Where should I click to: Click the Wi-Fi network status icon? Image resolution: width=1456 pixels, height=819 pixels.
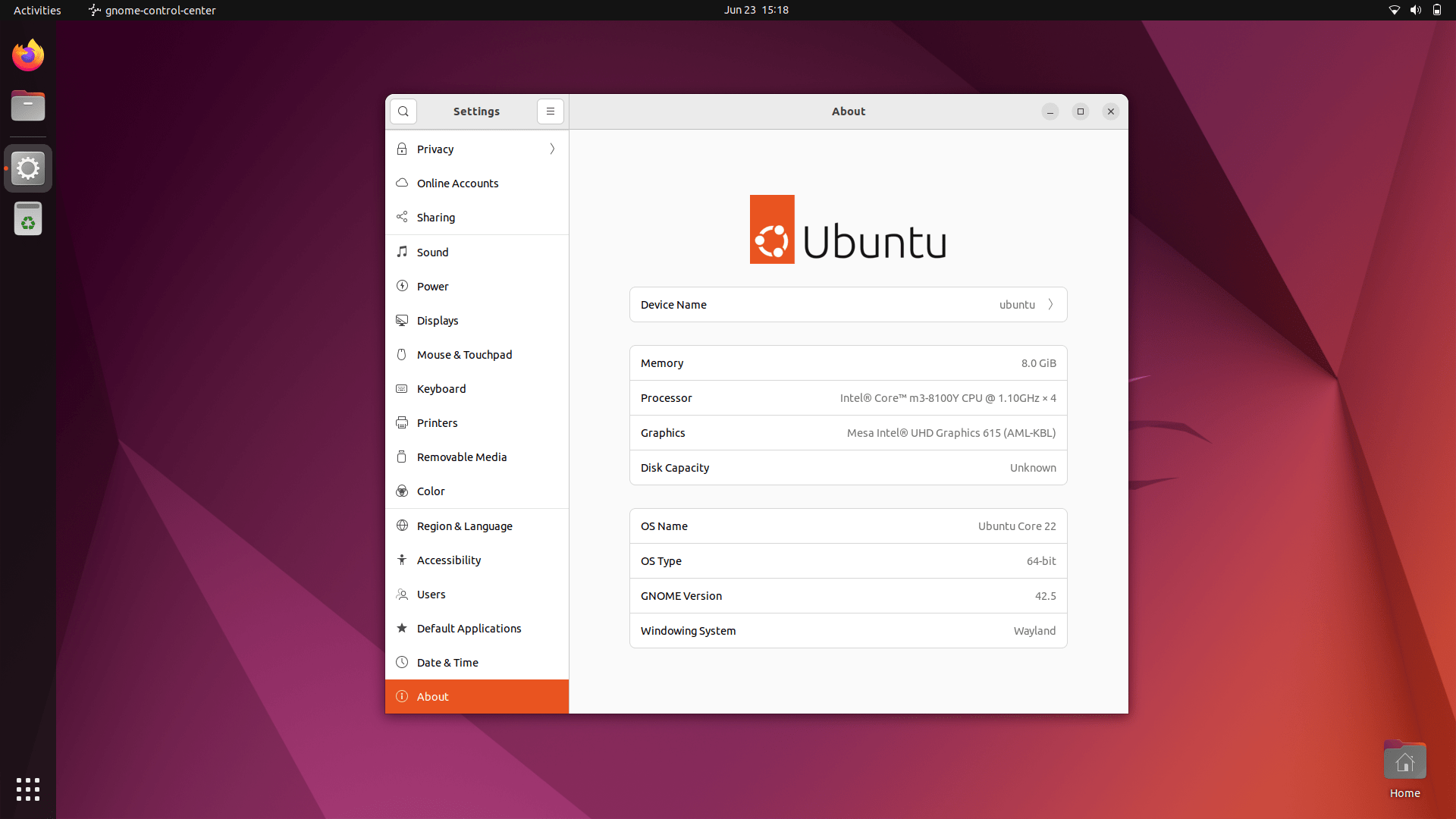click(x=1394, y=10)
